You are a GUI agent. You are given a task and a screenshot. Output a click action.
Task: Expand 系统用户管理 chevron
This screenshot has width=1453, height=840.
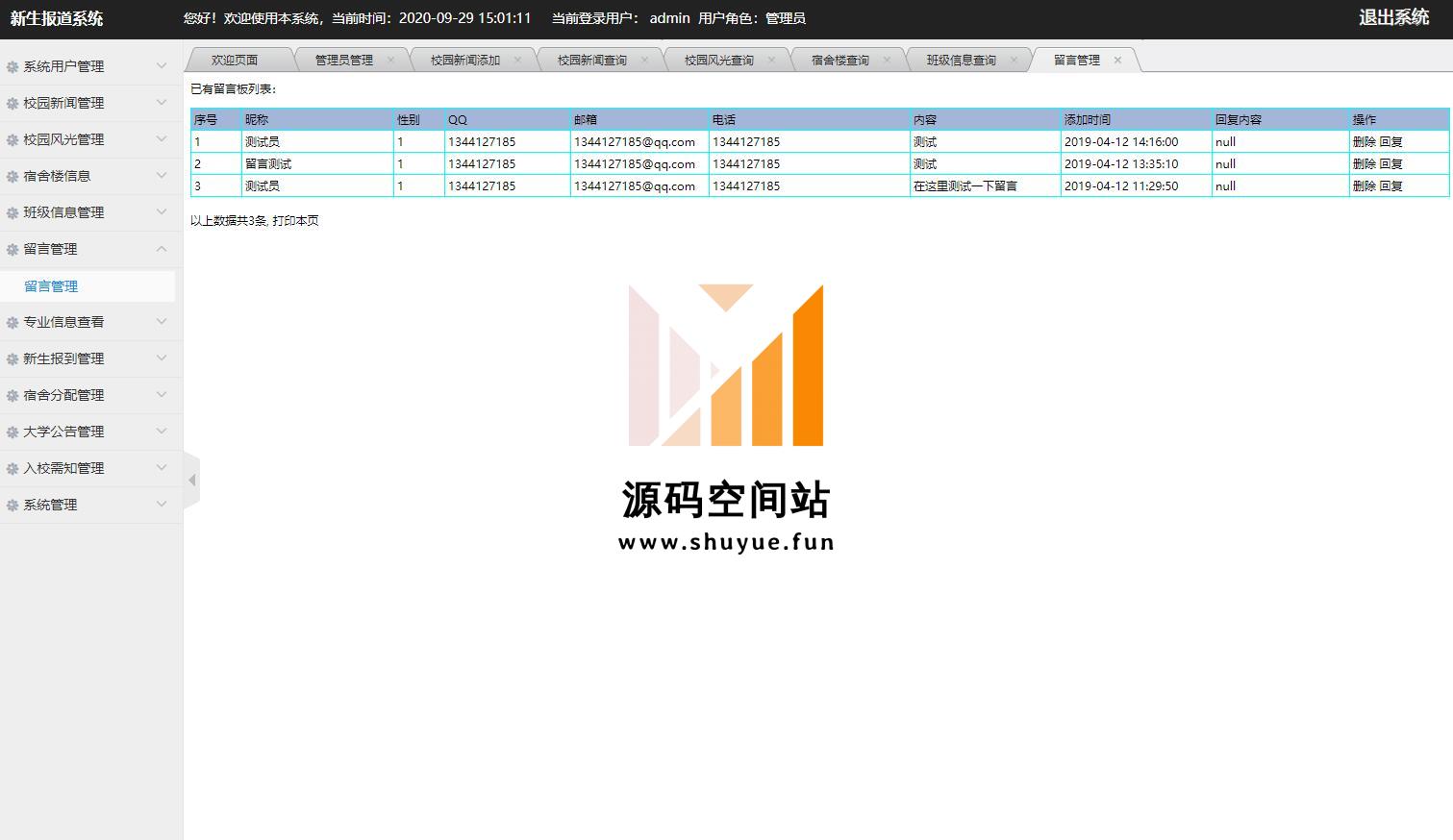click(x=162, y=65)
